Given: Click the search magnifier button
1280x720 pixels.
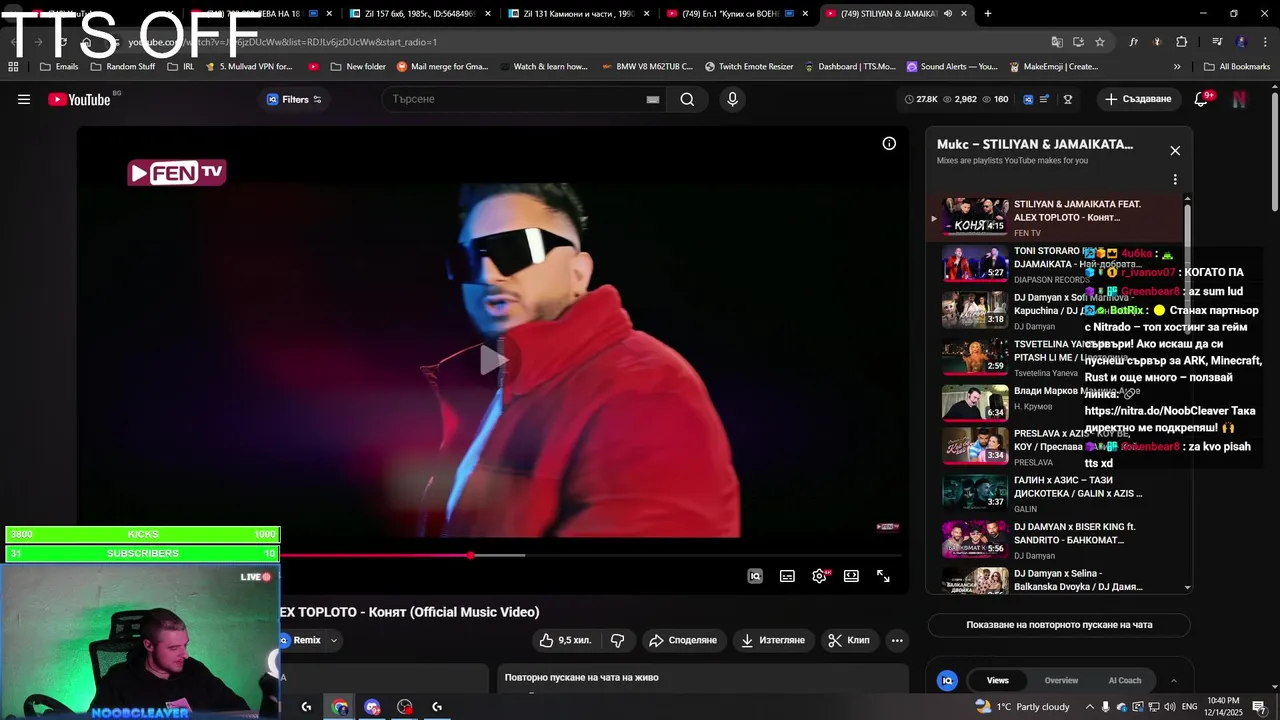Looking at the screenshot, I should tap(687, 99).
